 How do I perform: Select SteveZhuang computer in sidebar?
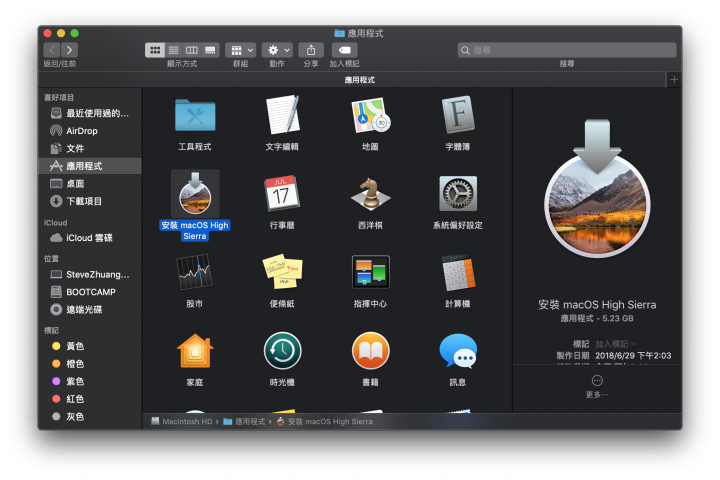tap(90, 275)
